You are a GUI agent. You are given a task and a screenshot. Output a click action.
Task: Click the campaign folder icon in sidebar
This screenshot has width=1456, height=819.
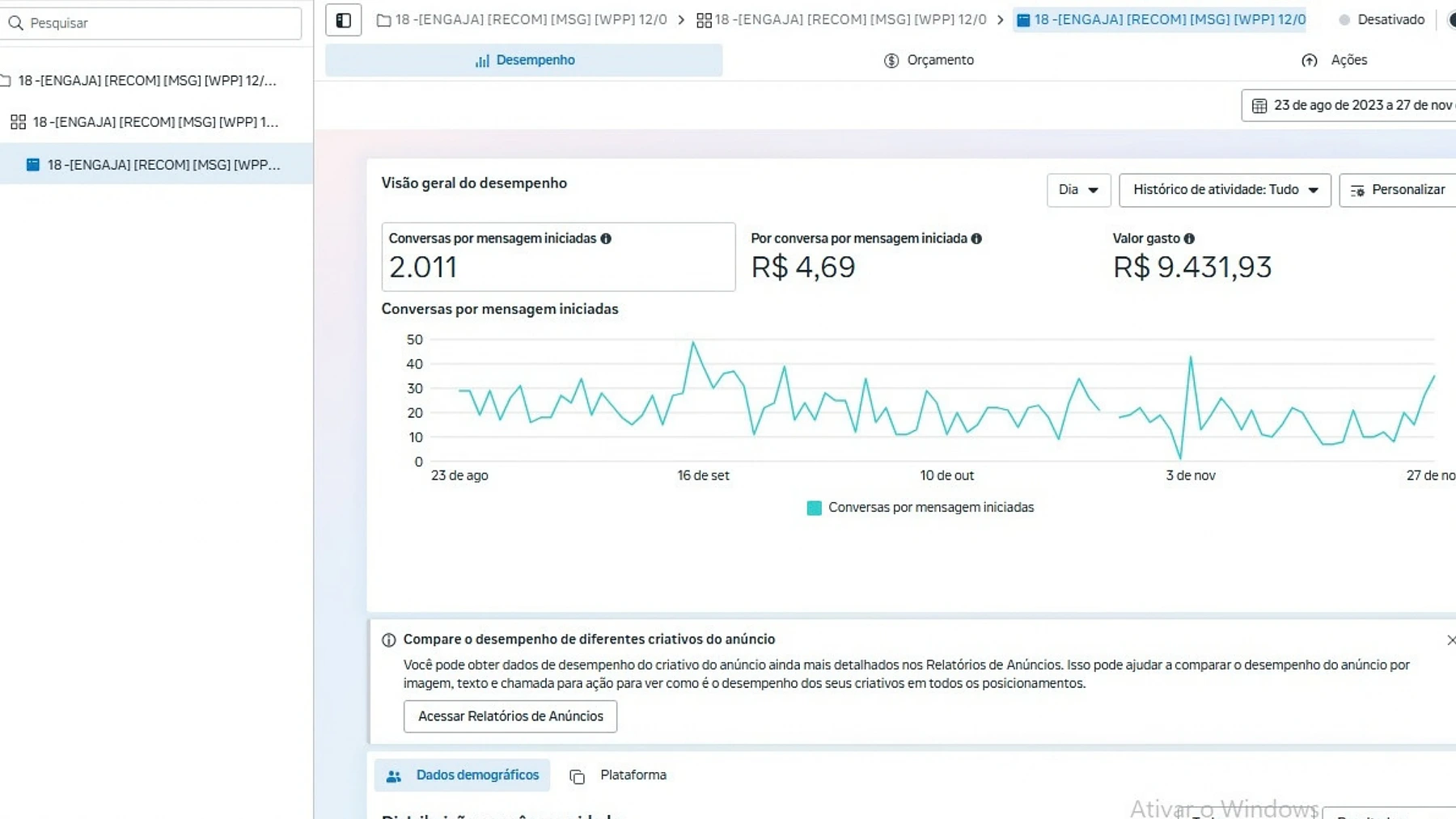pos(6,81)
